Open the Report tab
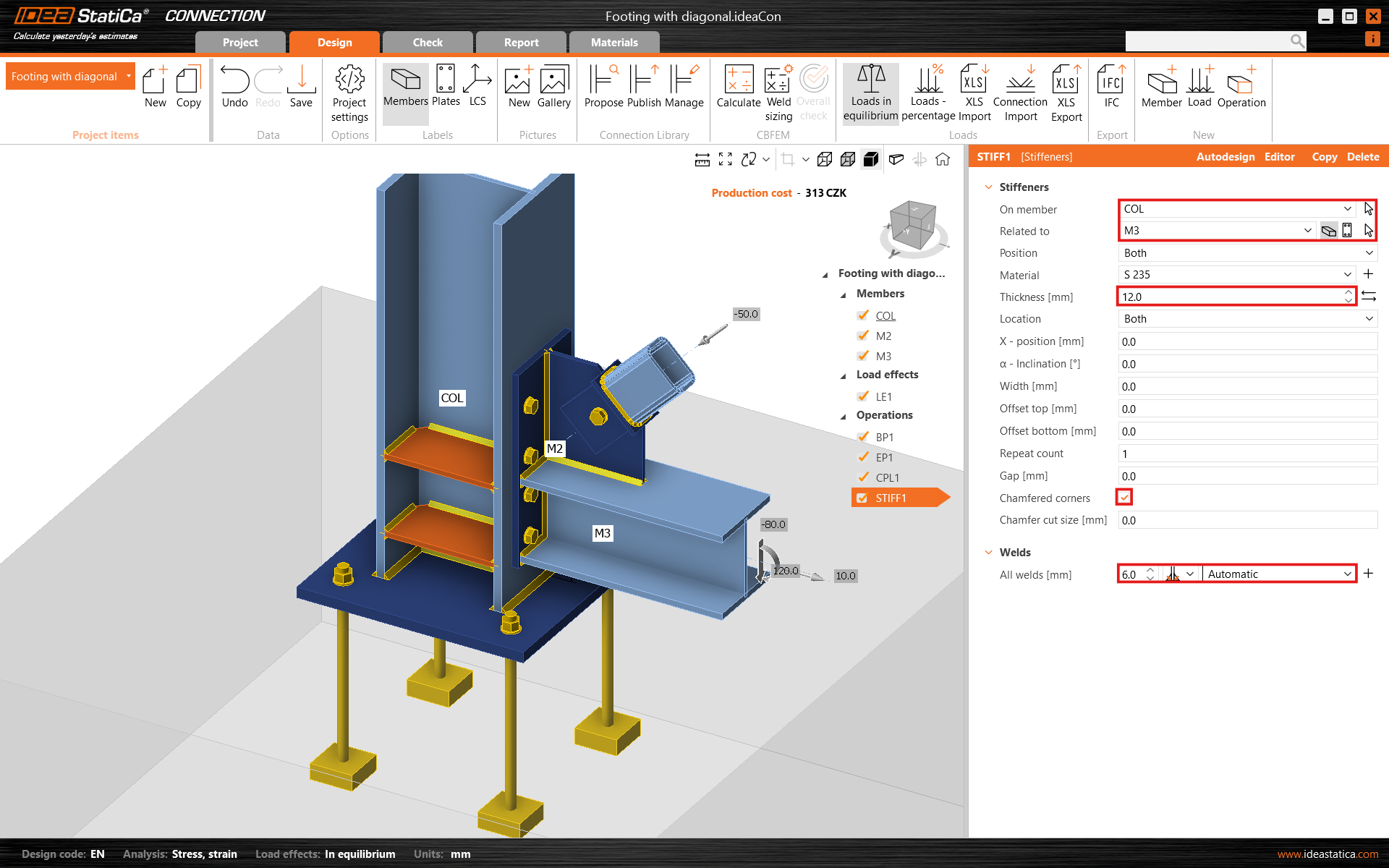1389x868 pixels. coord(521,43)
